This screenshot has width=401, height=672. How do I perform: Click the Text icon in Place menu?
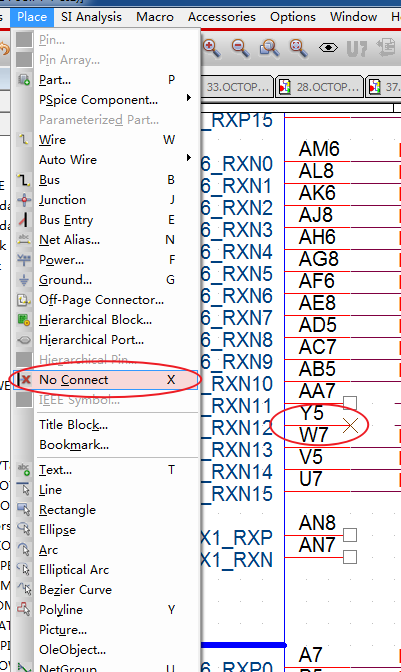[24, 470]
